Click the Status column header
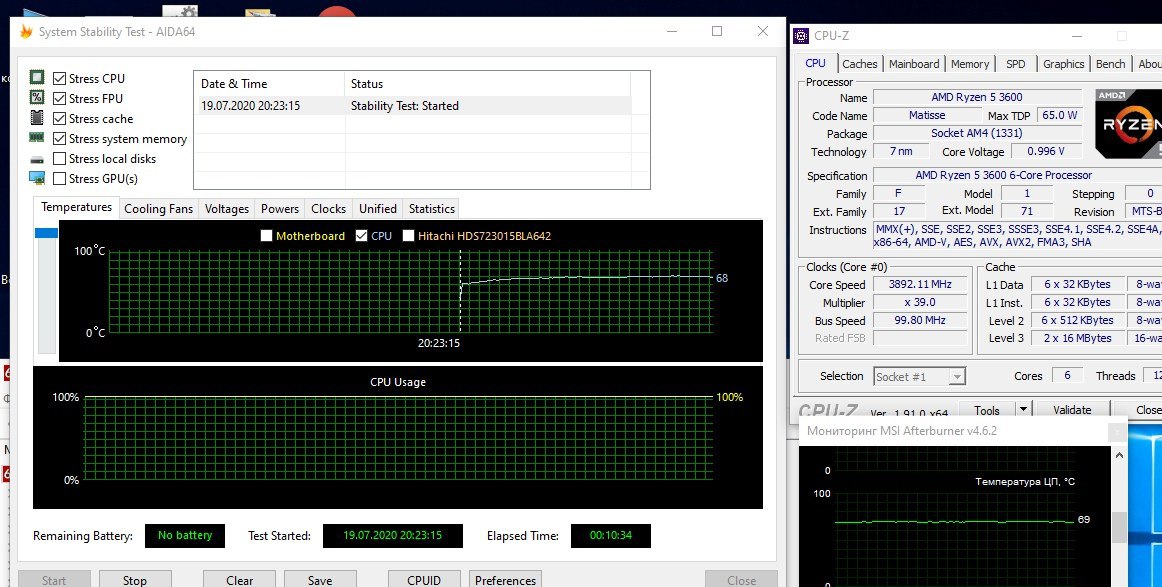Image resolution: width=1162 pixels, height=587 pixels. click(488, 84)
